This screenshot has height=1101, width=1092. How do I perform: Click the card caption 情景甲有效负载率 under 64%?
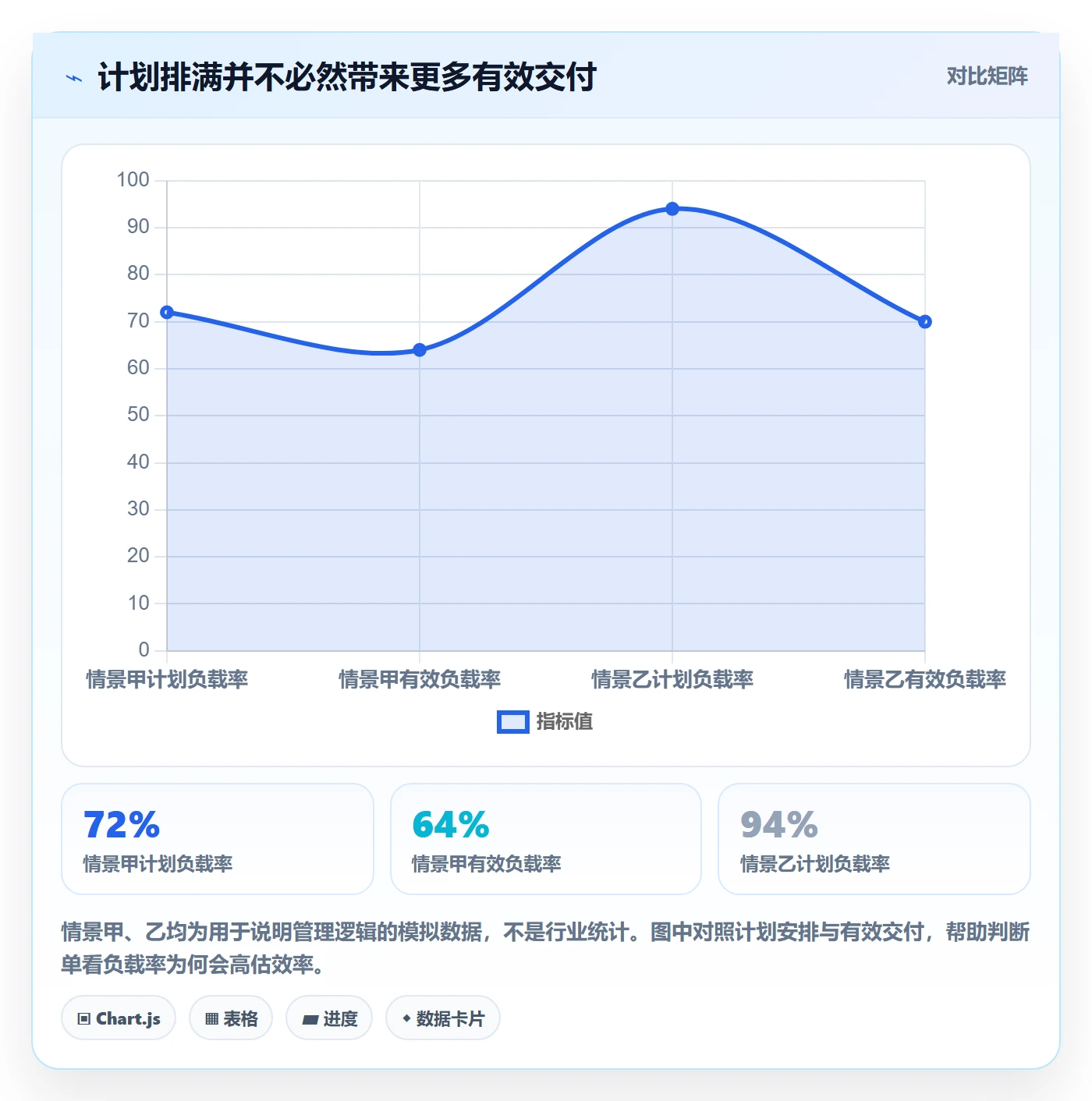point(487,864)
